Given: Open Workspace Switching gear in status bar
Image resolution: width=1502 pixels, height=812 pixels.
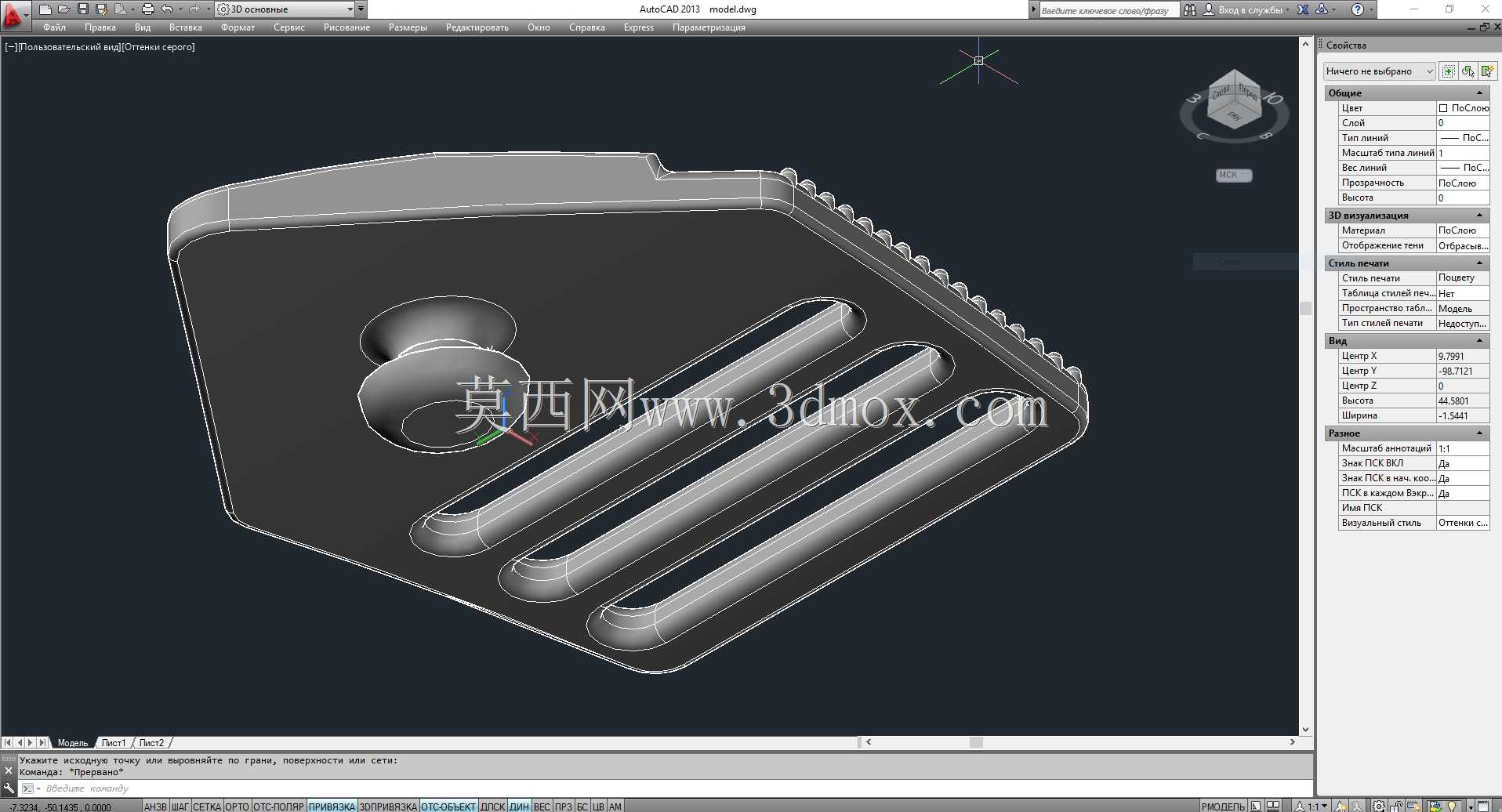Looking at the screenshot, I should pyautogui.click(x=1378, y=806).
